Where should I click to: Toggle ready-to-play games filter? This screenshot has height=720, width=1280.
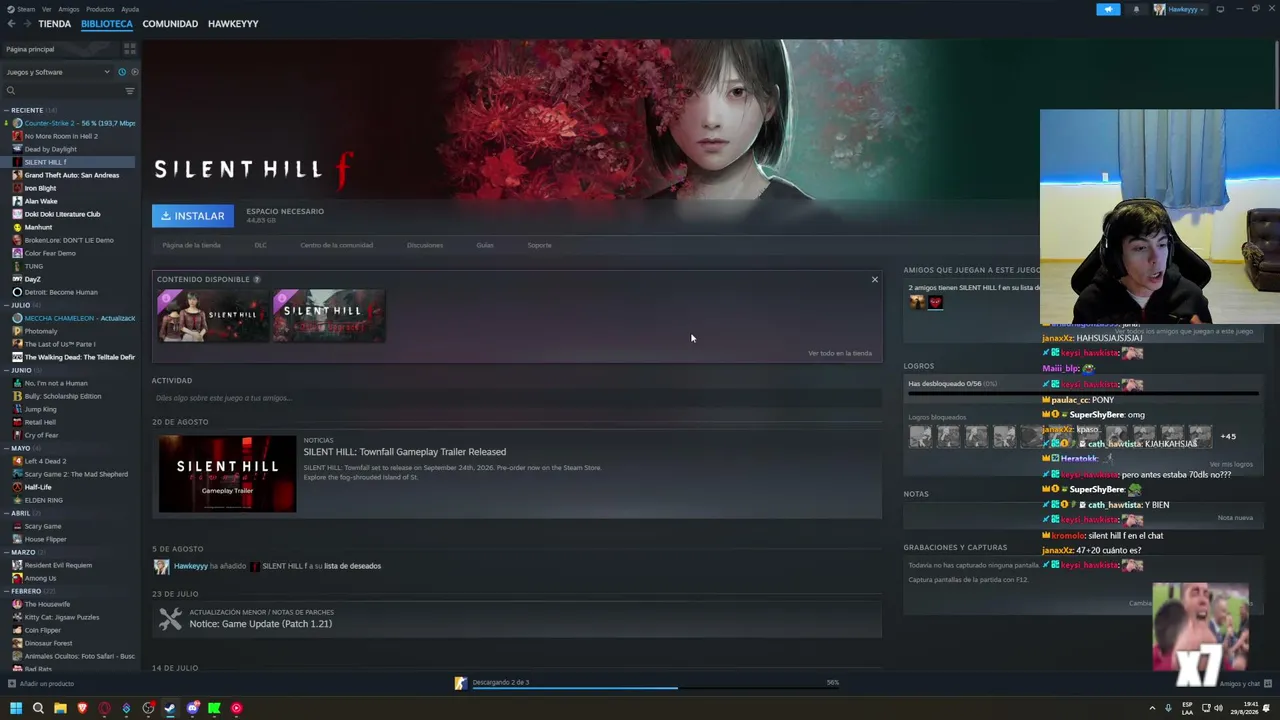tap(134, 72)
